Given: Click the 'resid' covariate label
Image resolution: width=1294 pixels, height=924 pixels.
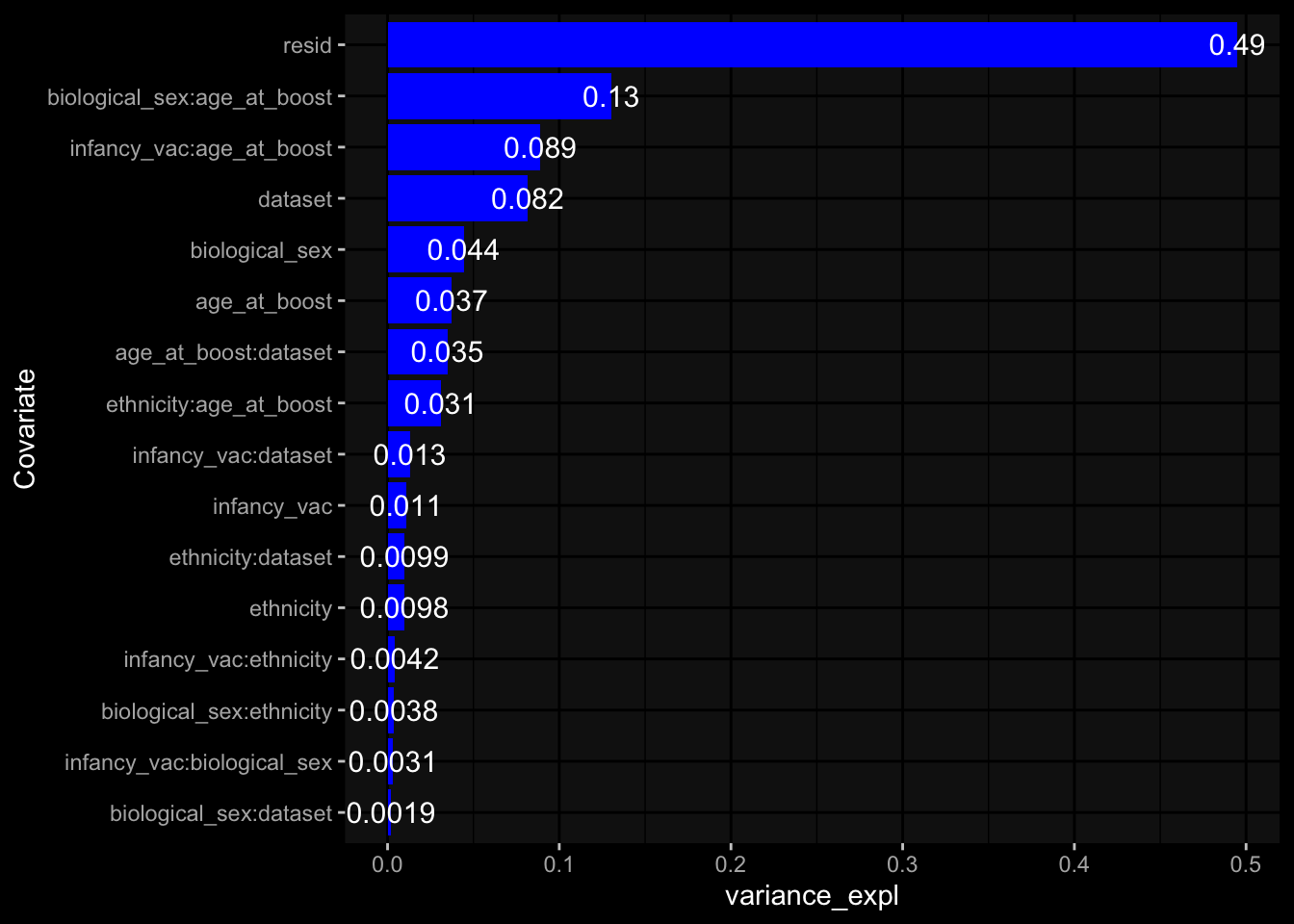Looking at the screenshot, I should pos(307,45).
